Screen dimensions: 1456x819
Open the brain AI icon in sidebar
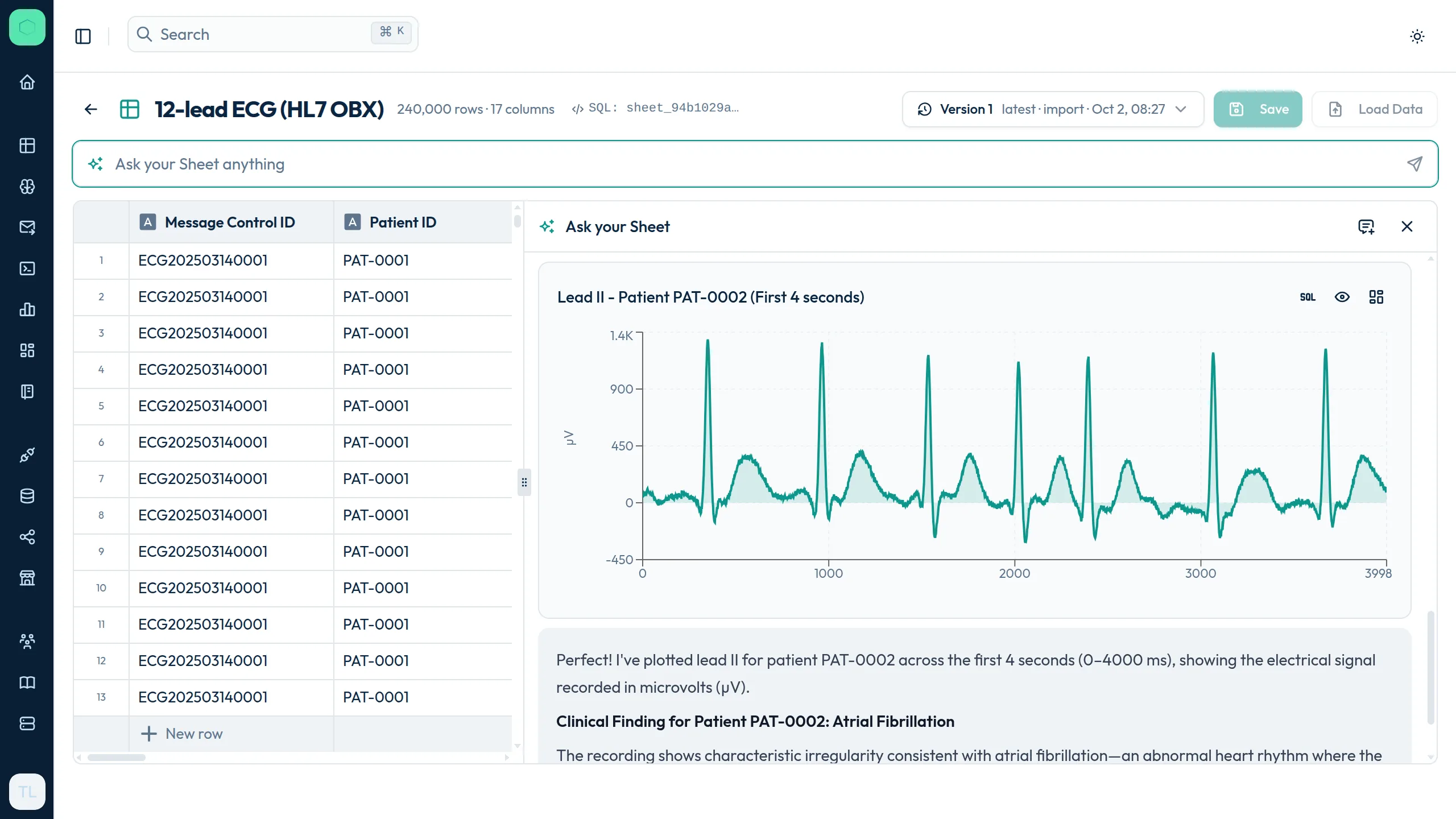point(27,187)
